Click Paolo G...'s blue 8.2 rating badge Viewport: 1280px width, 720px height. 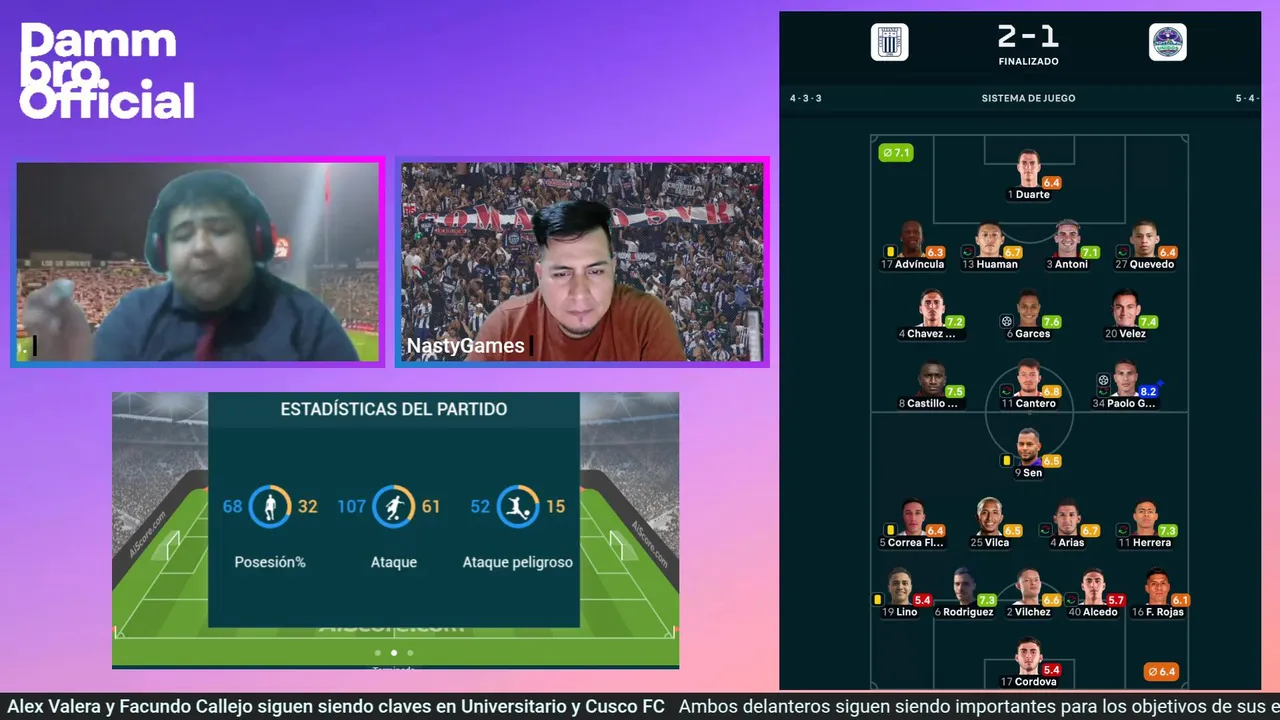[1149, 392]
